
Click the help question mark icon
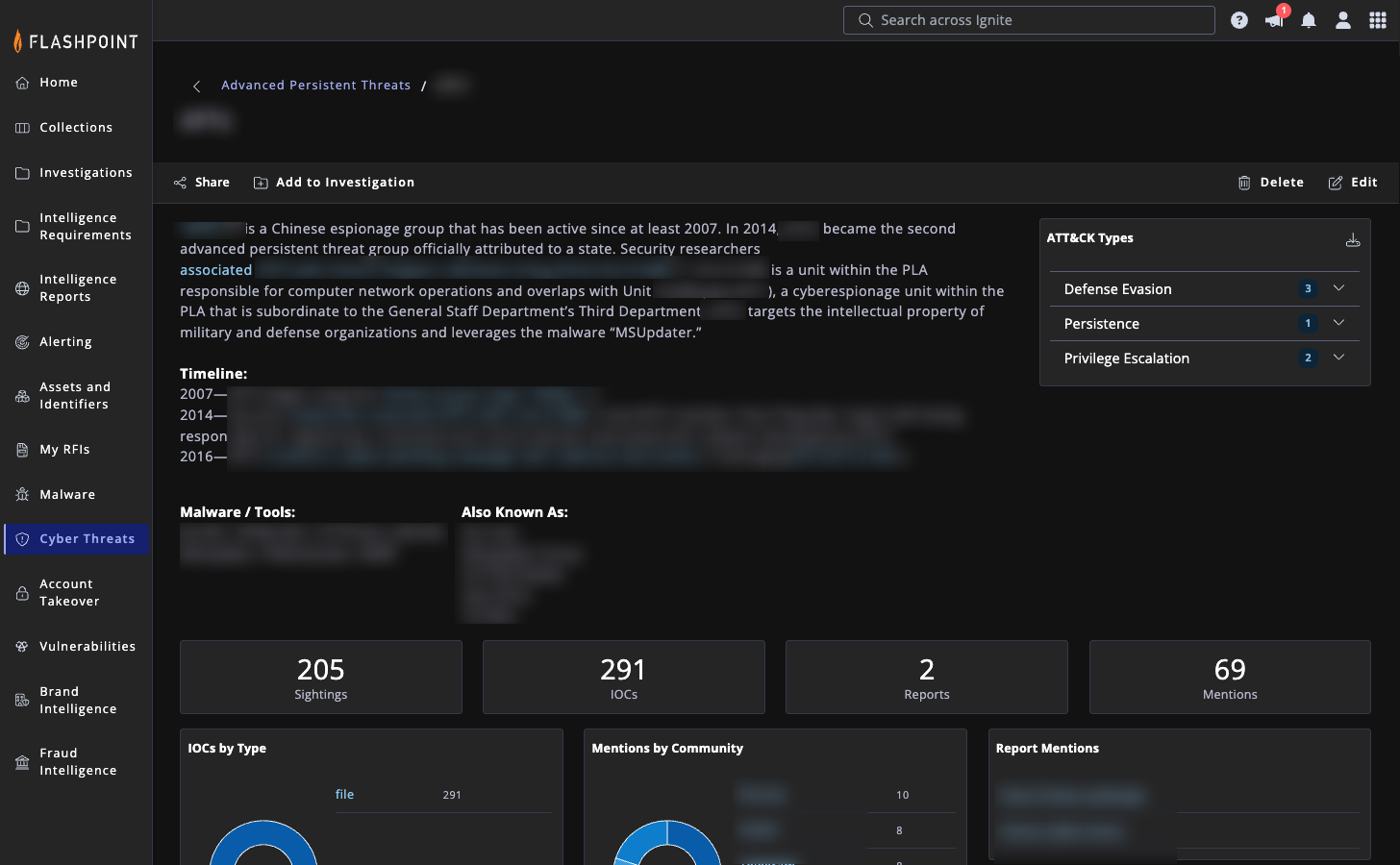point(1239,20)
